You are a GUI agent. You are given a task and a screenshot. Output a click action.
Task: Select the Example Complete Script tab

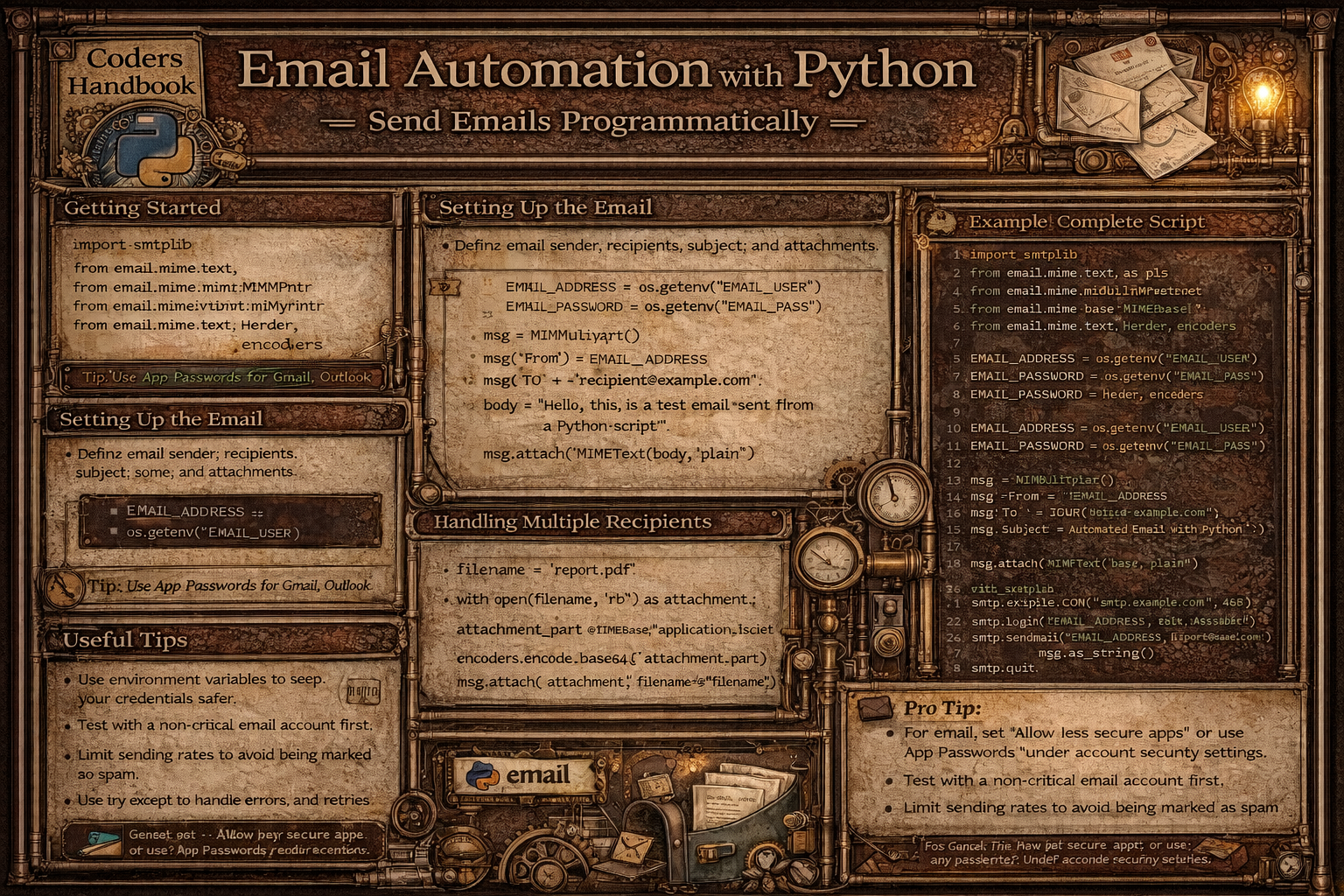click(1087, 222)
